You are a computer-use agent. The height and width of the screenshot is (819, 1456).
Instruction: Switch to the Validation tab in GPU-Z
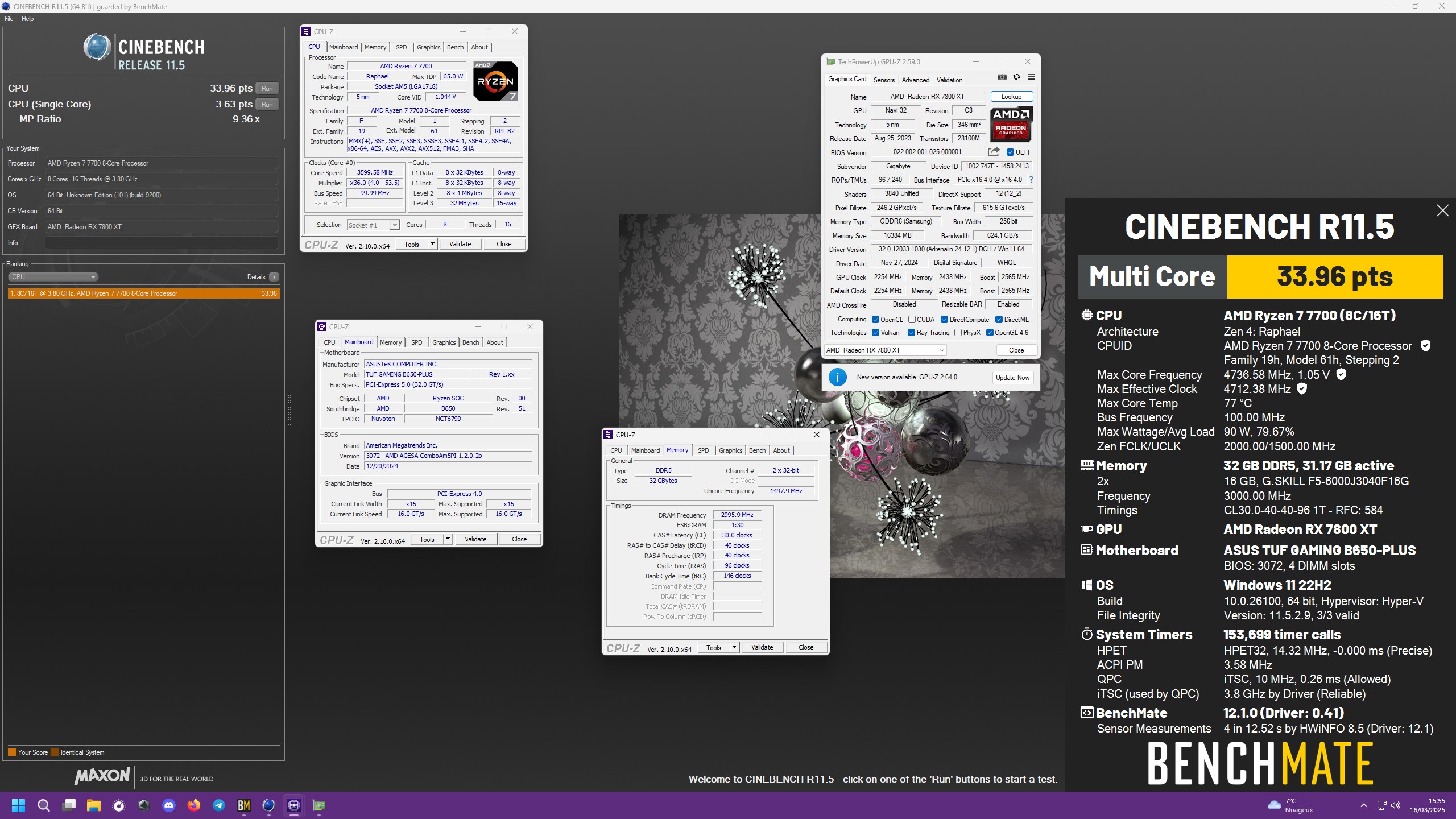(950, 80)
